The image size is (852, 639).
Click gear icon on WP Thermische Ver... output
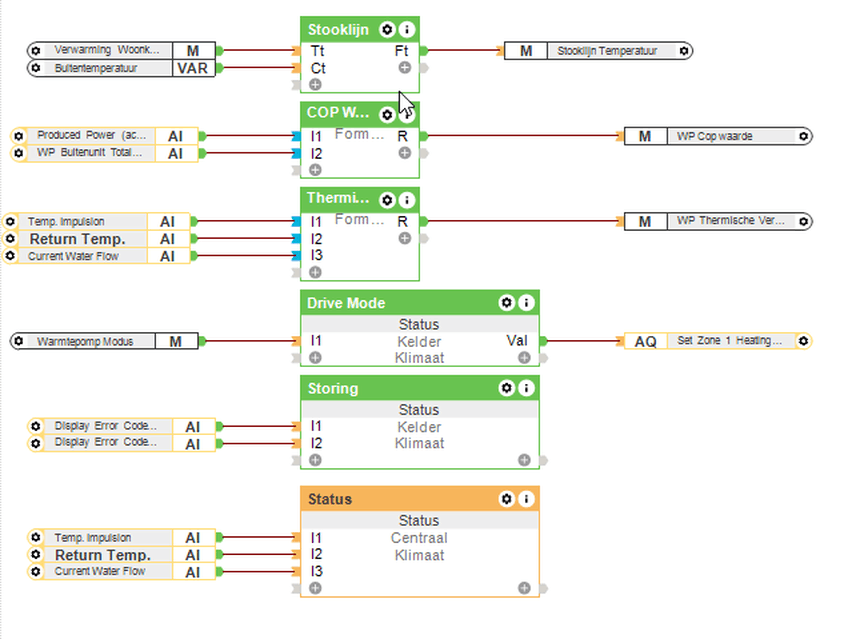(804, 221)
